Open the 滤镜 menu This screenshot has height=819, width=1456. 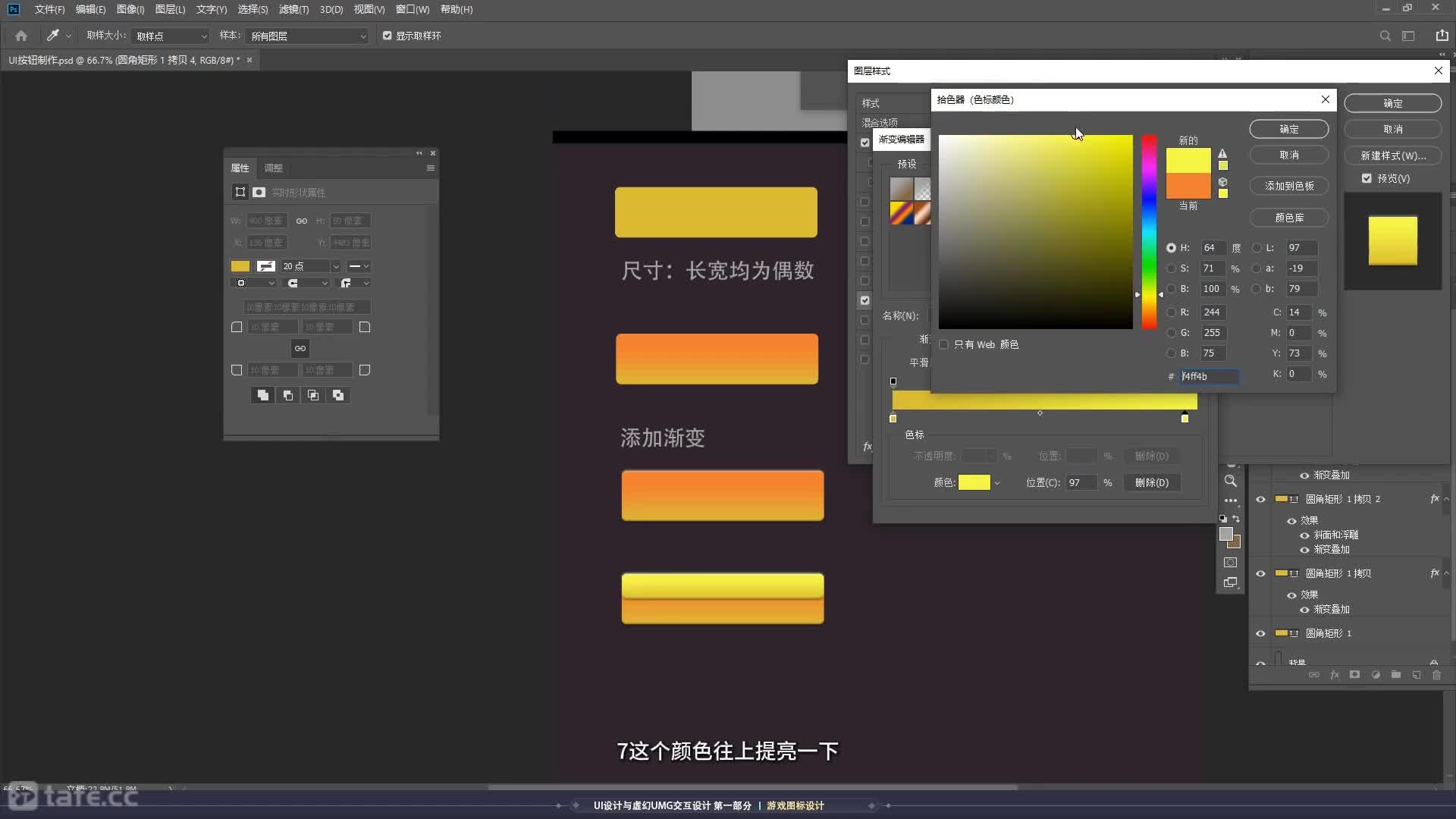(292, 9)
